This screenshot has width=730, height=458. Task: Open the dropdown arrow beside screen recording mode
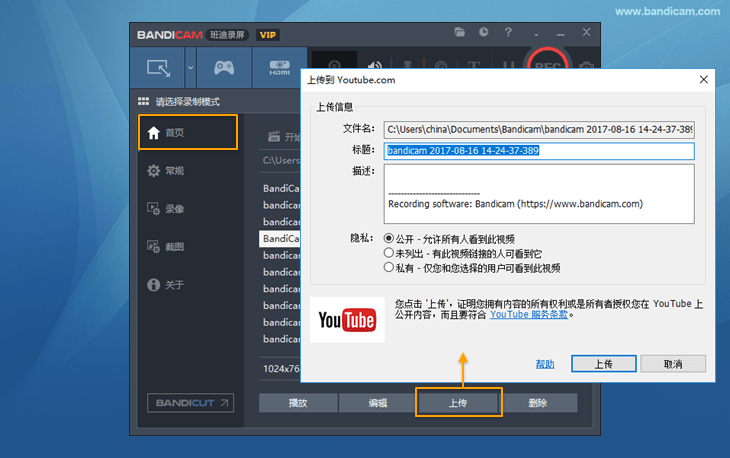pyautogui.click(x=190, y=68)
